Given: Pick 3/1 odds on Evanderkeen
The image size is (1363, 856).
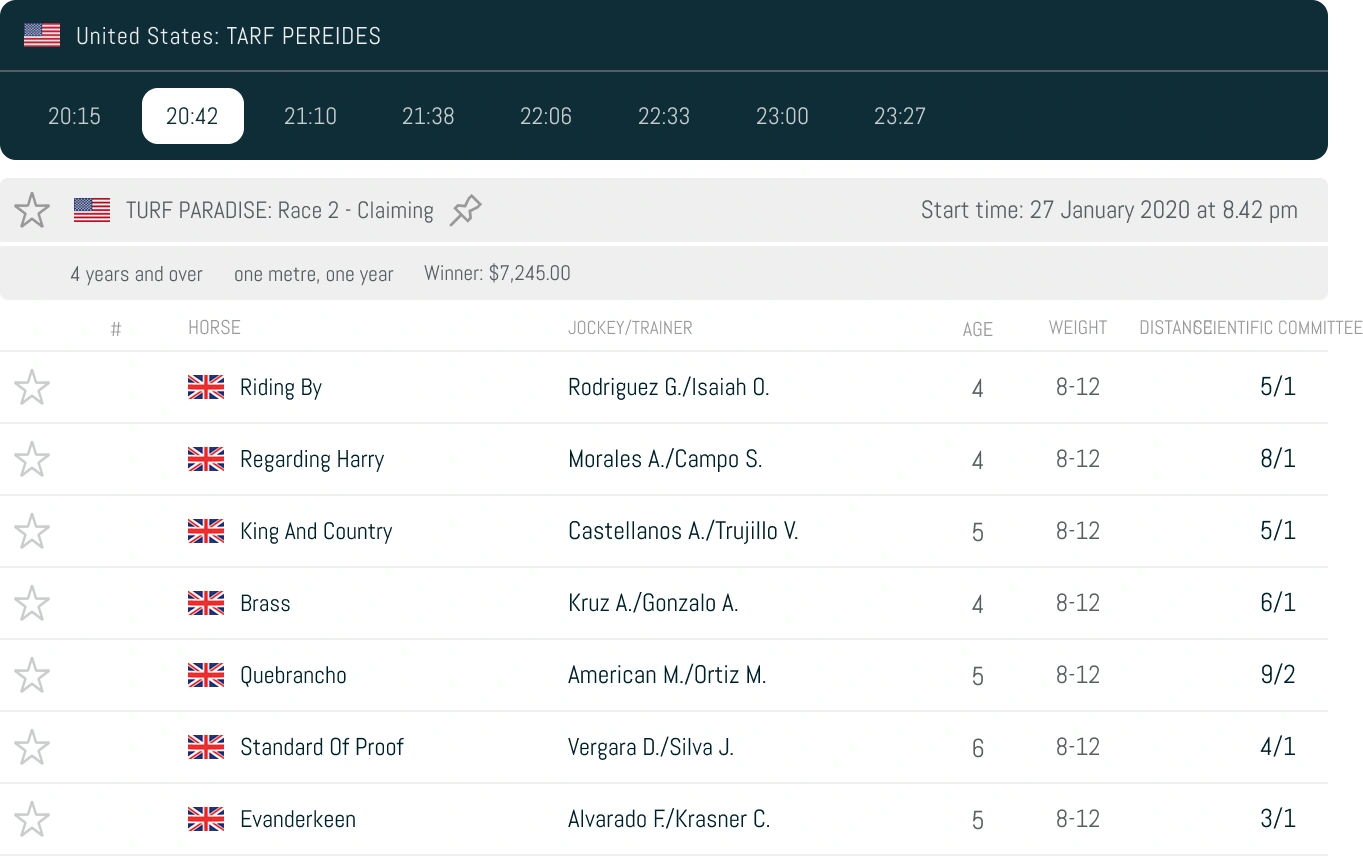Looking at the screenshot, I should 1278,819.
